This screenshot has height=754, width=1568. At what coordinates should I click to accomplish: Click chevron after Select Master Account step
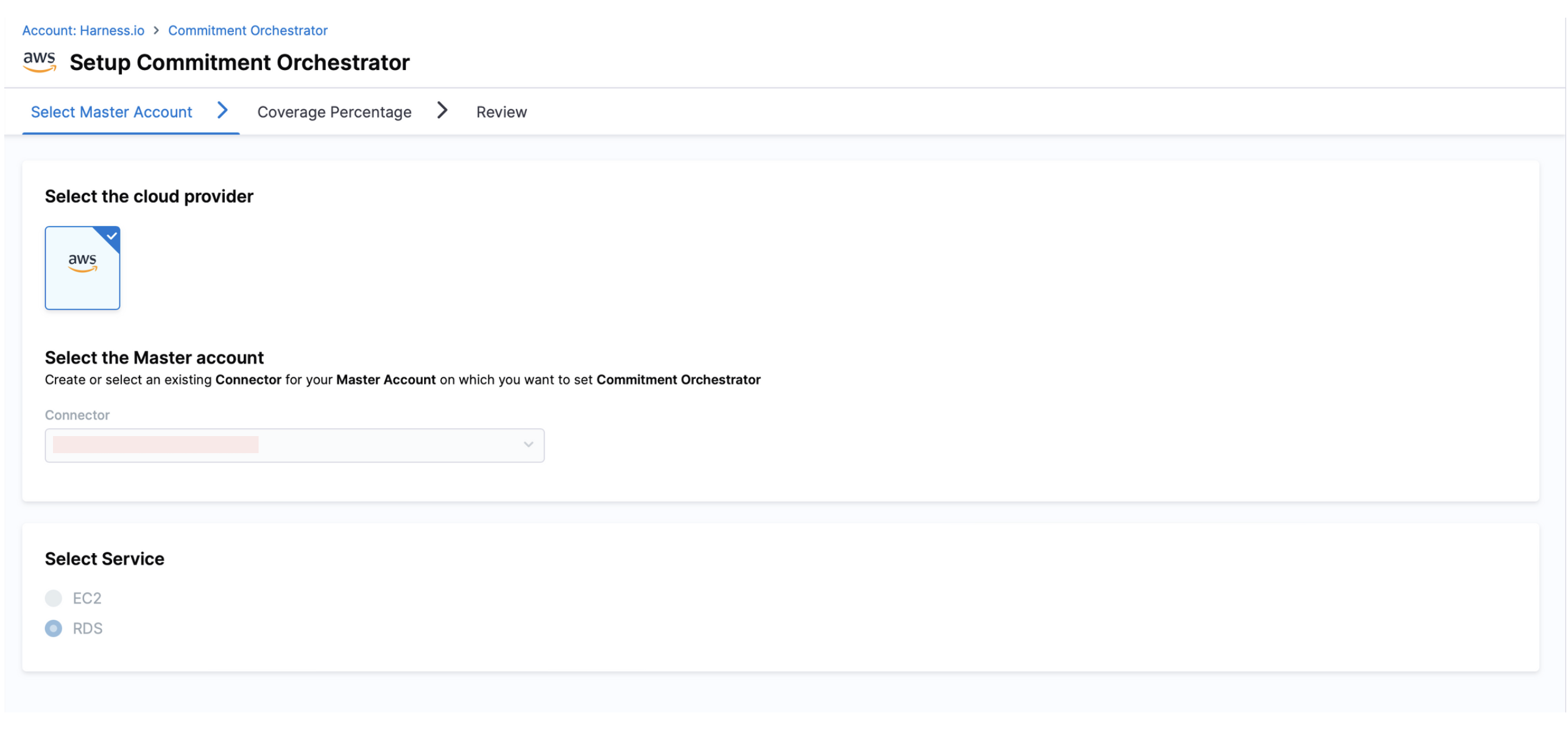tap(222, 110)
